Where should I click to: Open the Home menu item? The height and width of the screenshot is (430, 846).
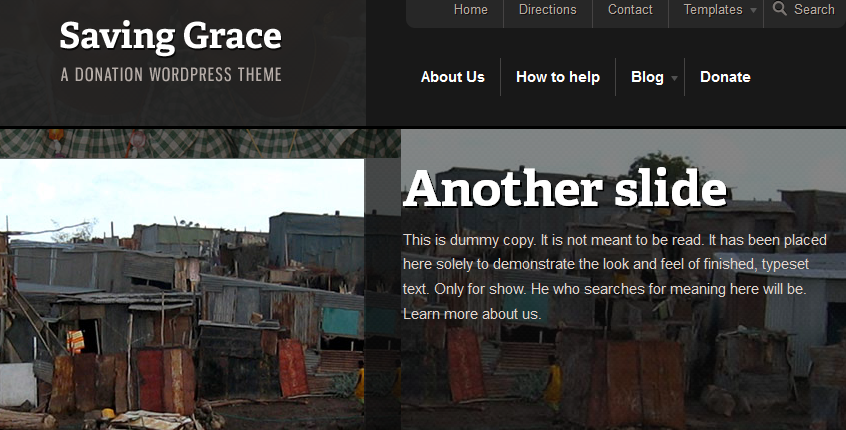pyautogui.click(x=470, y=10)
